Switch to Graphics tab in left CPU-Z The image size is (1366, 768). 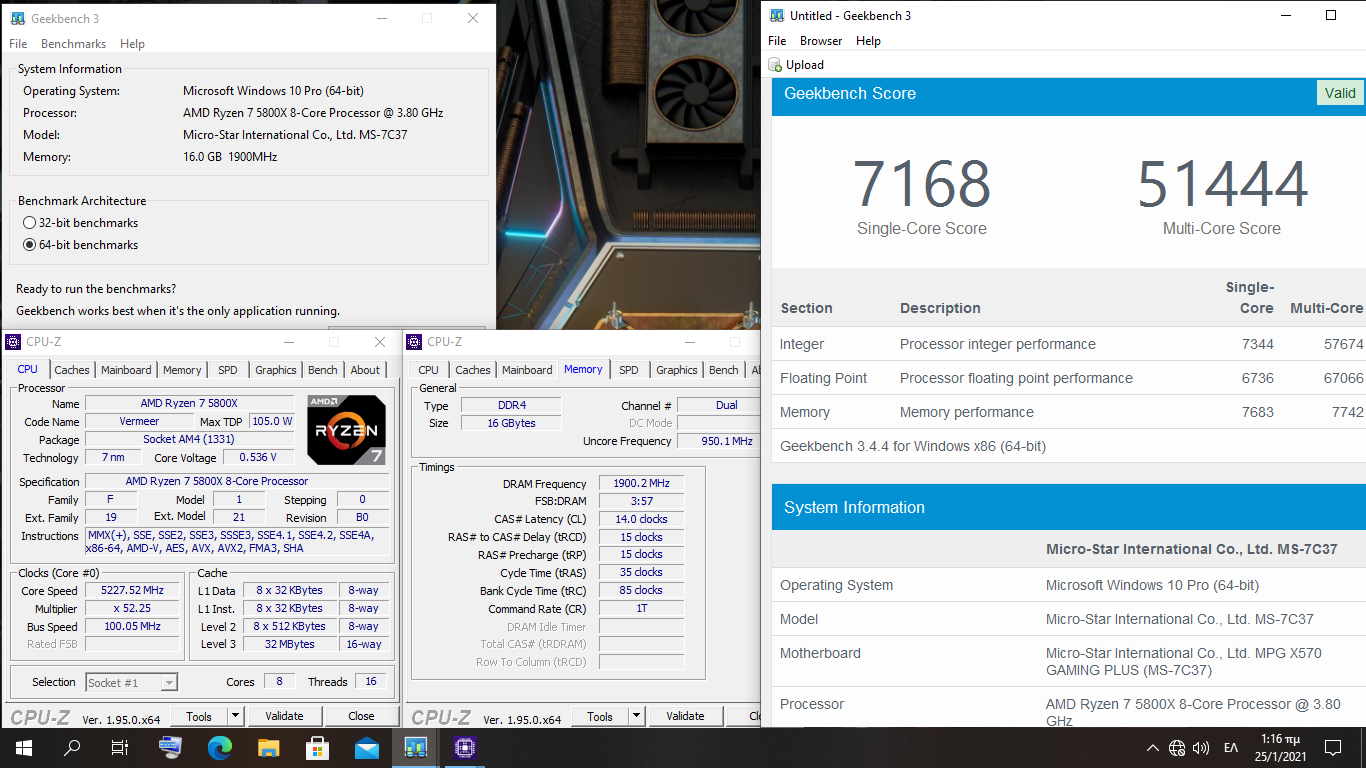click(x=276, y=370)
